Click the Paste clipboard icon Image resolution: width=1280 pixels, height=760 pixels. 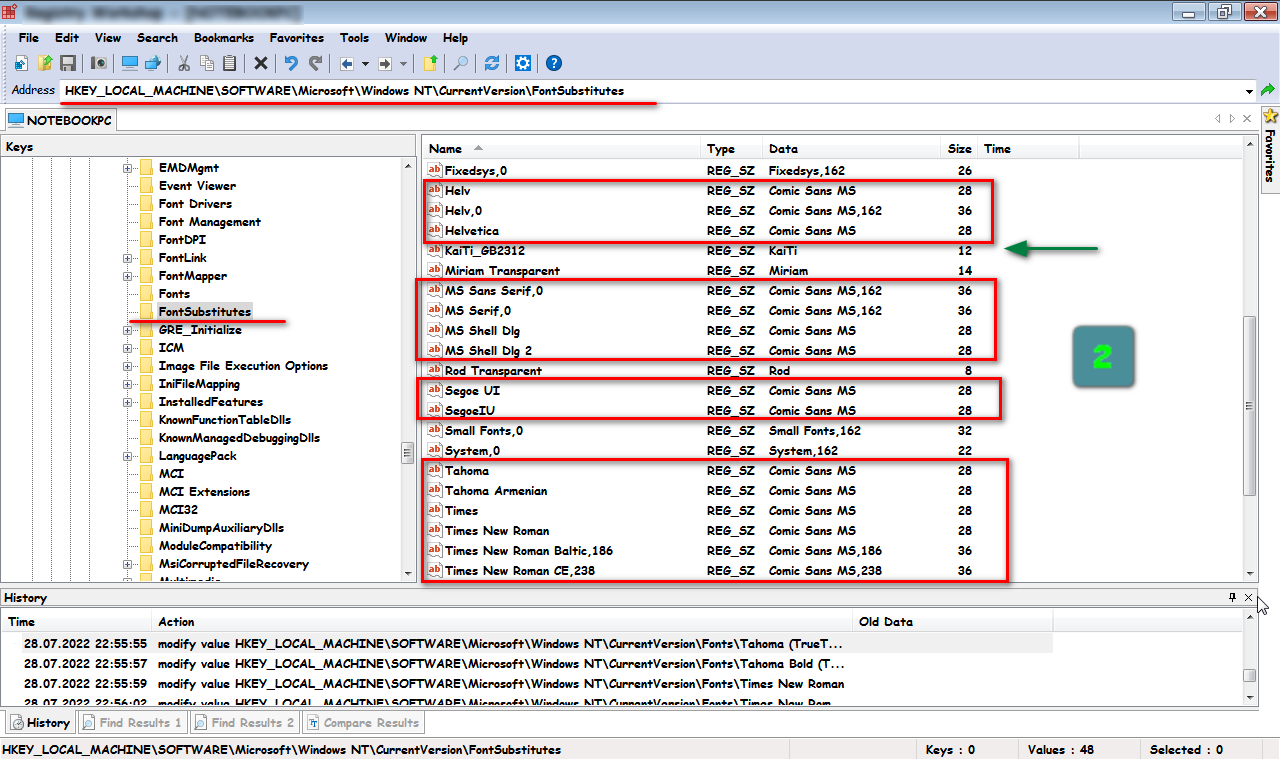click(230, 63)
